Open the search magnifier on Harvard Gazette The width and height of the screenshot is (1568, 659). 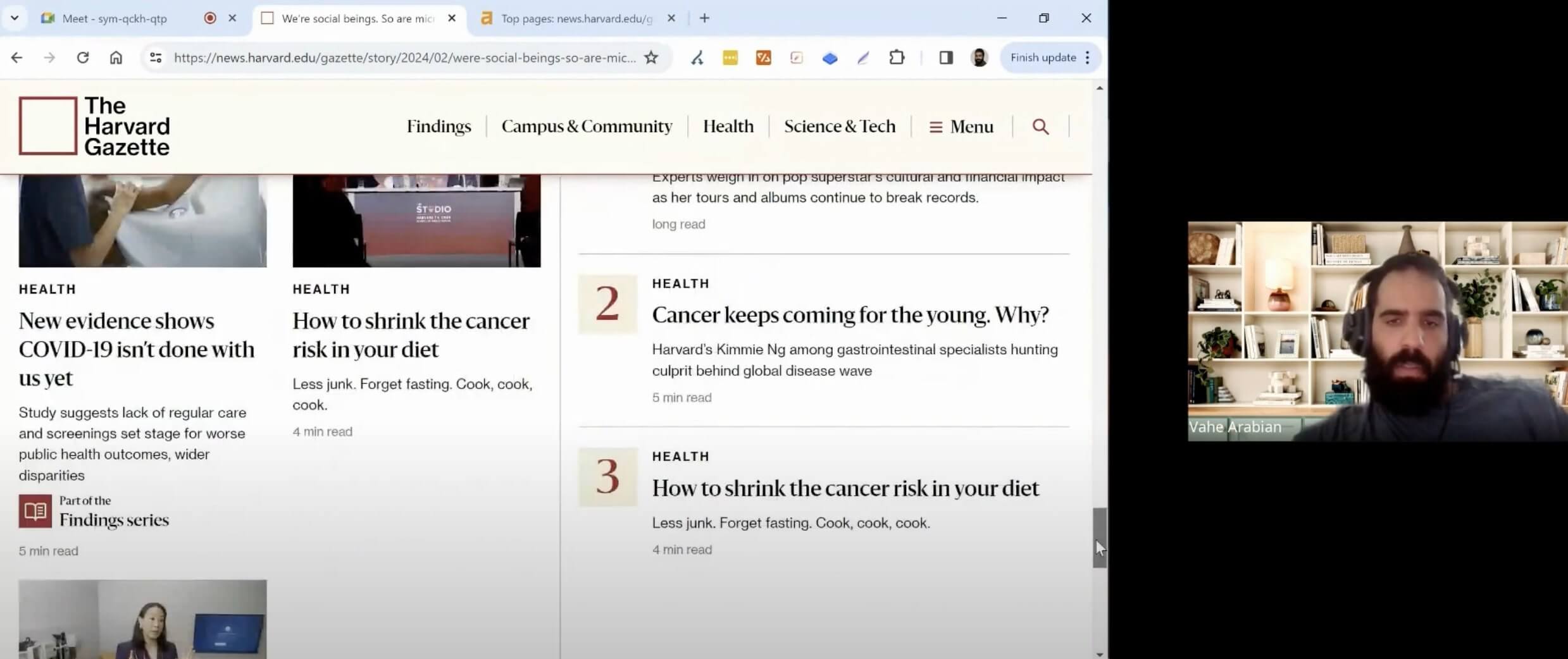click(x=1040, y=126)
